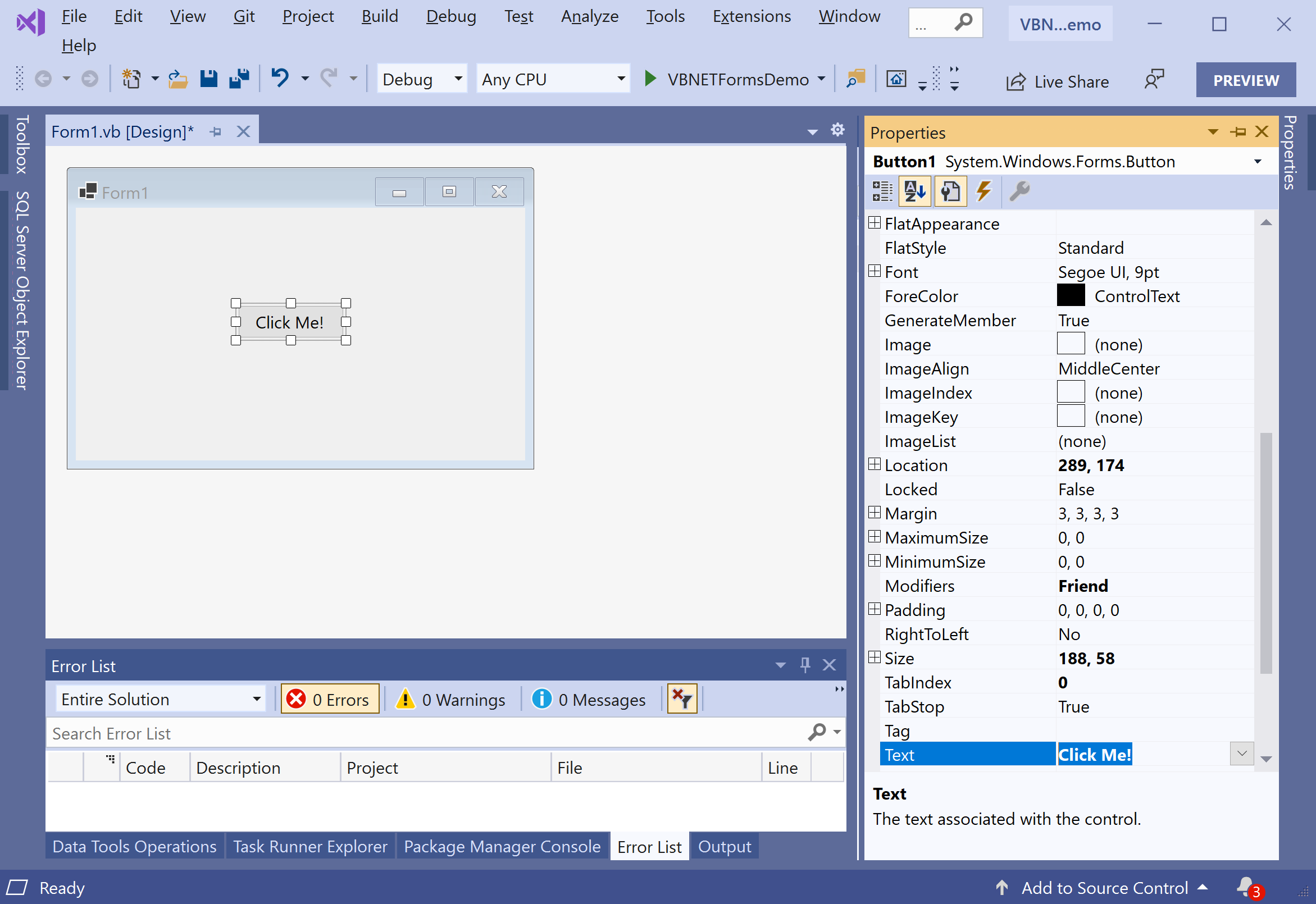The width and height of the screenshot is (1316, 904).
Task: Open the Debug configuration dropdown
Action: coord(422,79)
